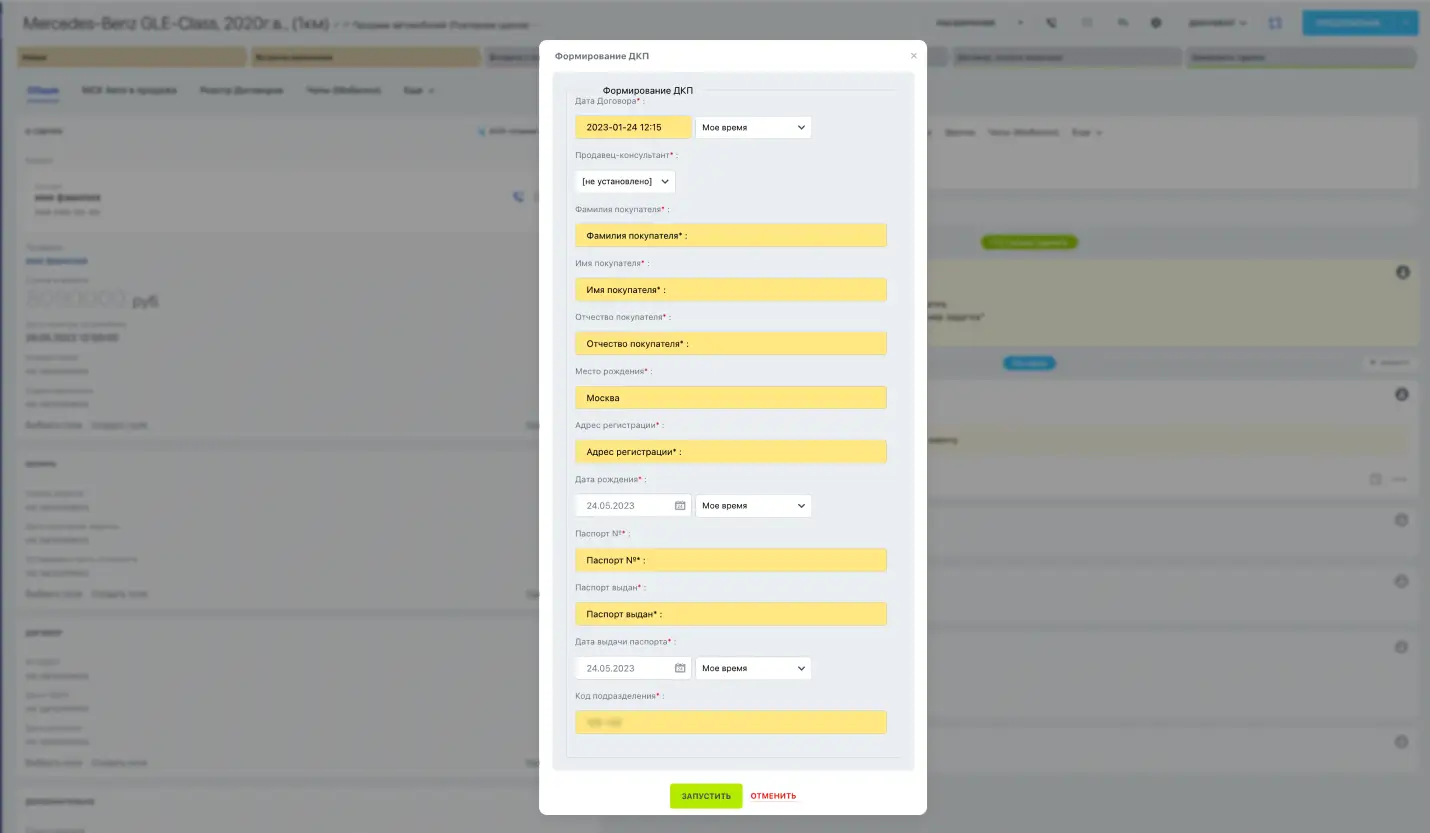Click the Отчество покупателя input field
Image resolution: width=1430 pixels, height=833 pixels.
[731, 343]
